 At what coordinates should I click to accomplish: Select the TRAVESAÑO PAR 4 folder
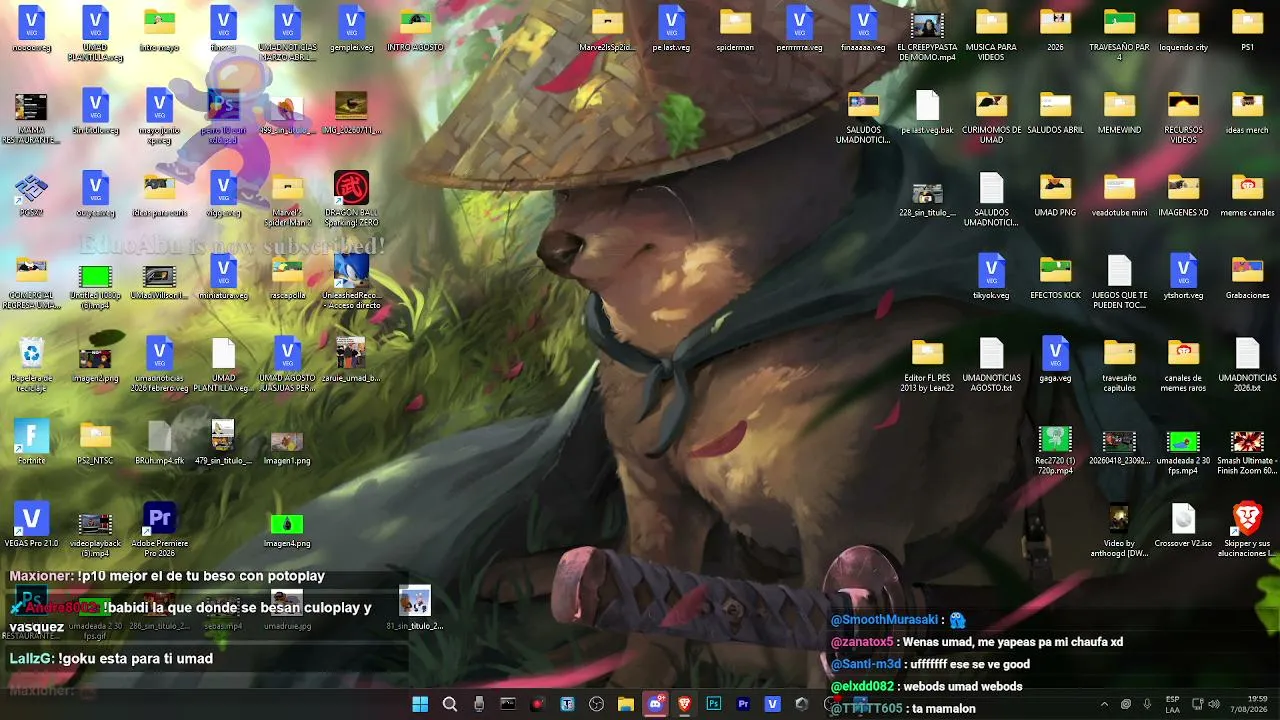pyautogui.click(x=1119, y=33)
